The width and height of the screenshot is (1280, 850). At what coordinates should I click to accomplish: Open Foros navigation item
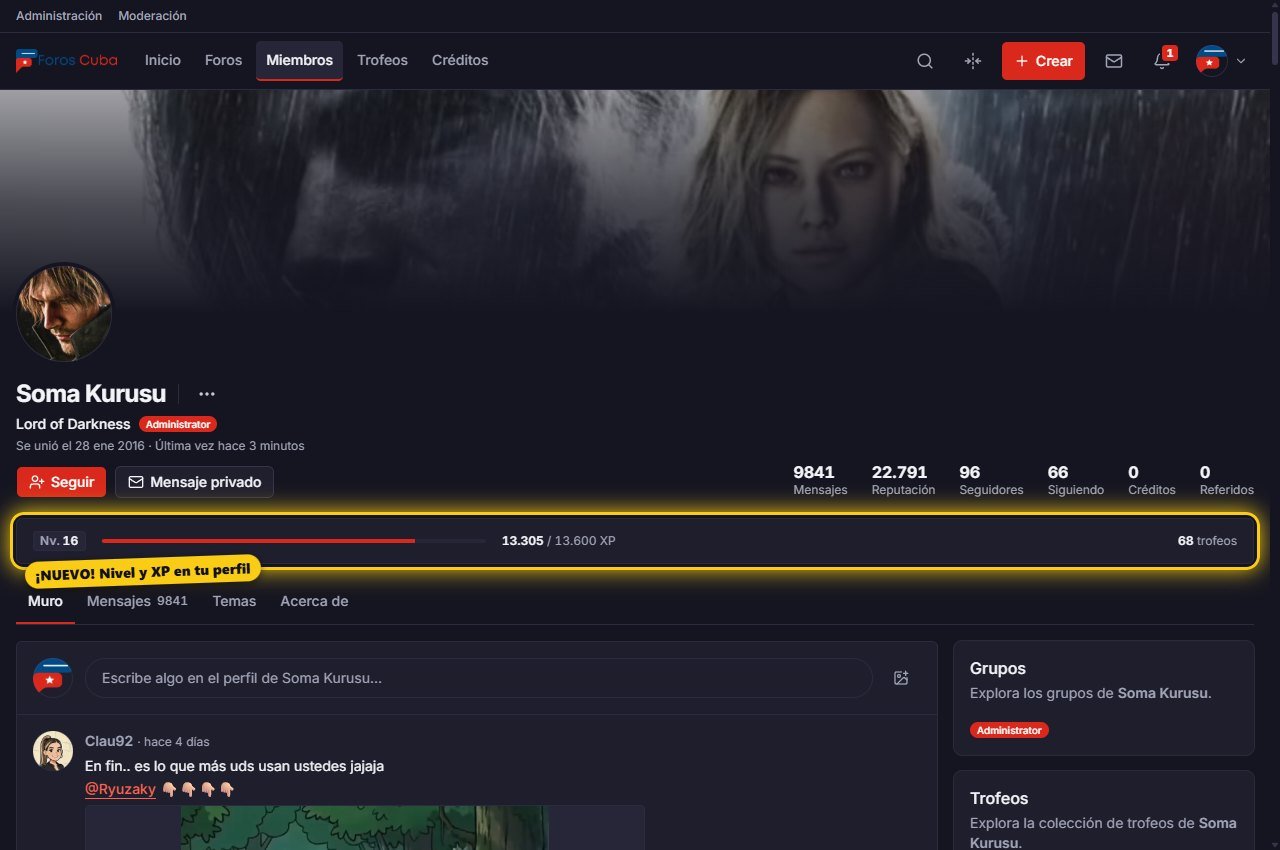(223, 60)
